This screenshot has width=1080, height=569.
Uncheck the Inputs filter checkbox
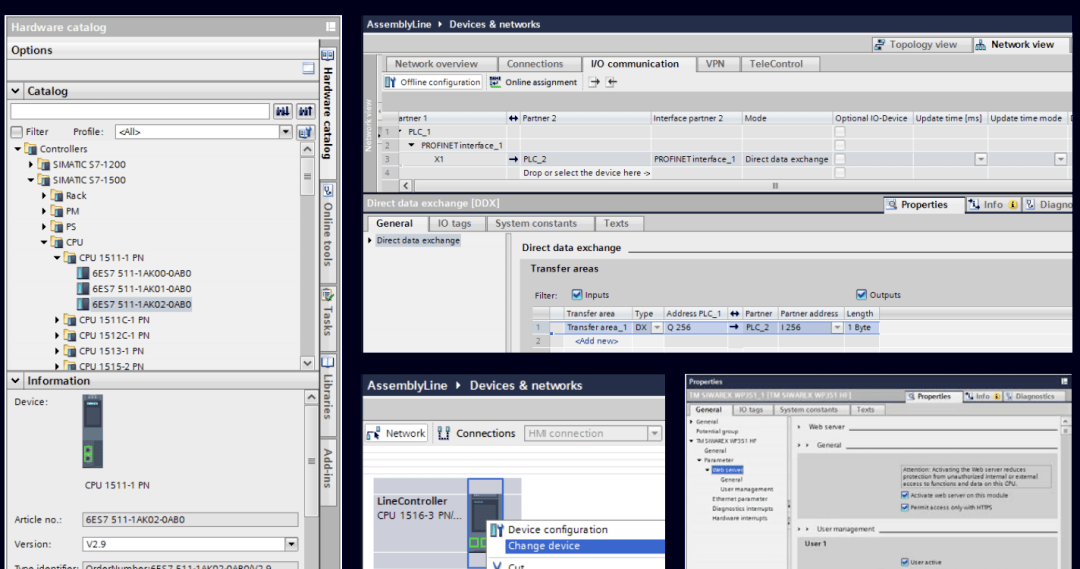[576, 295]
